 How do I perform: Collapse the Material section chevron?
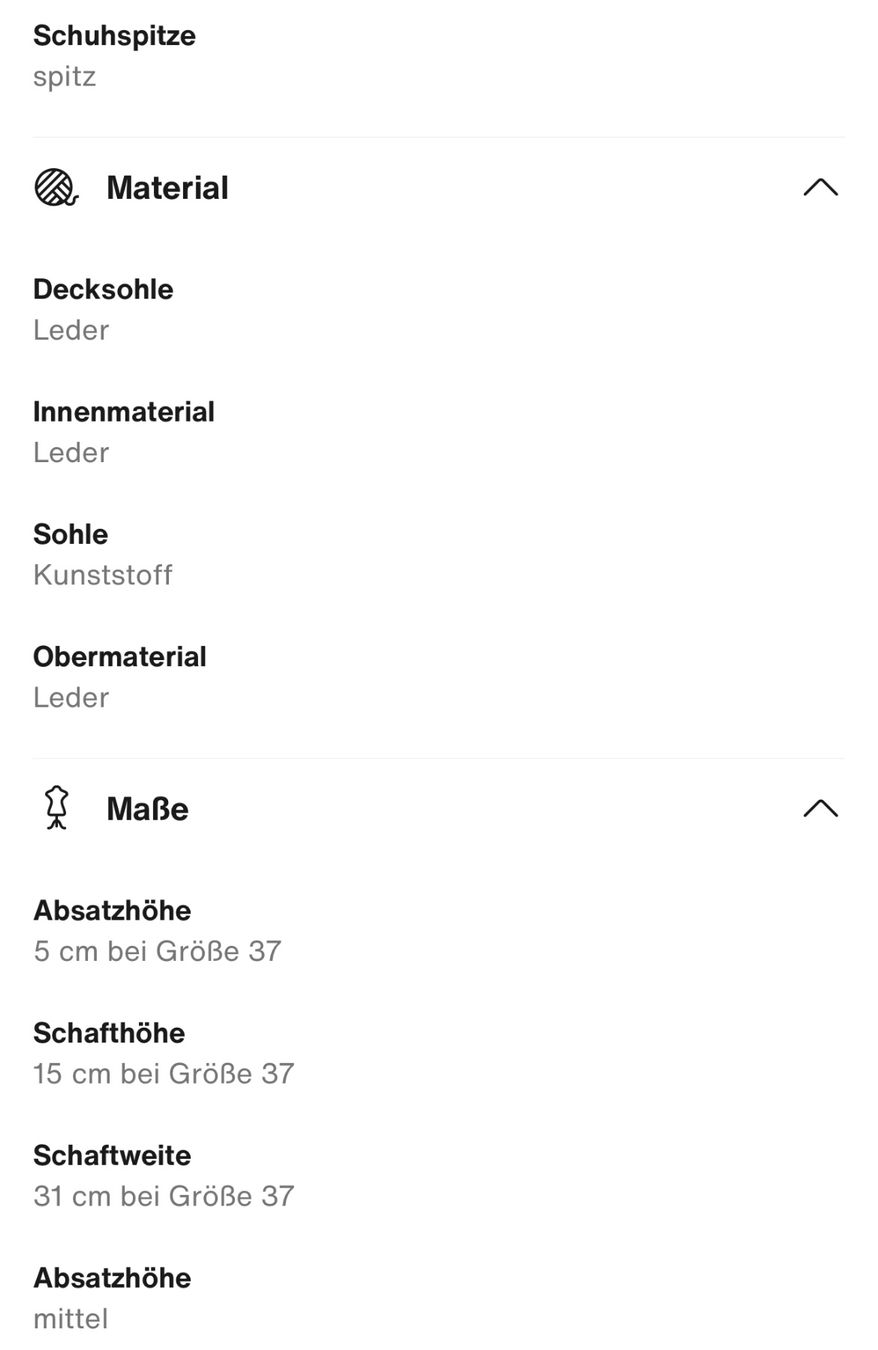pyautogui.click(x=820, y=187)
